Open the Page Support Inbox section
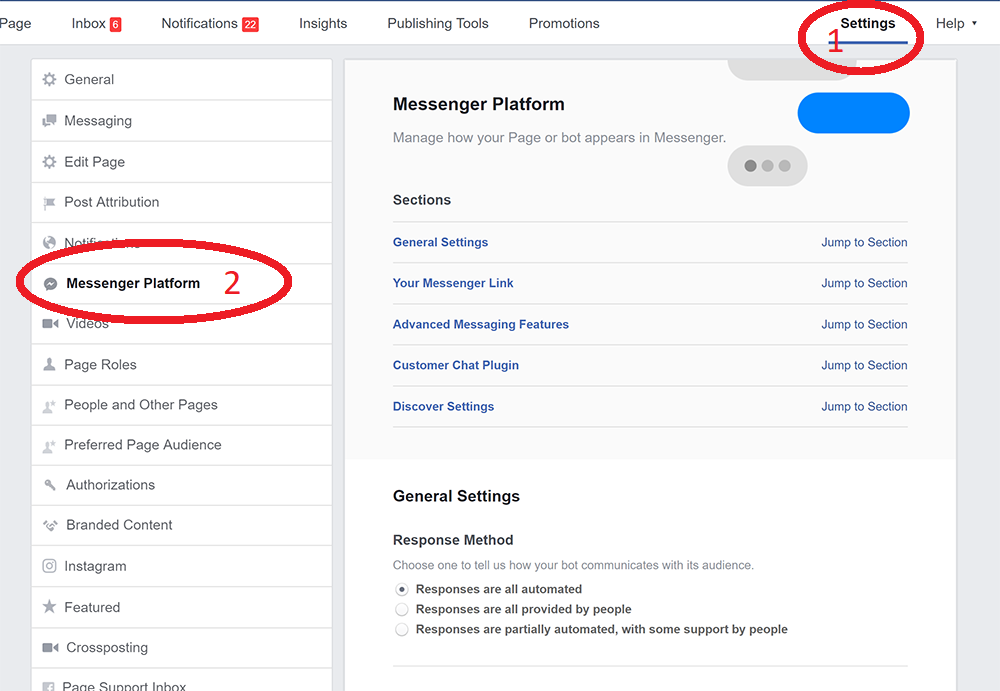This screenshot has height=691, width=1000. click(x=125, y=684)
